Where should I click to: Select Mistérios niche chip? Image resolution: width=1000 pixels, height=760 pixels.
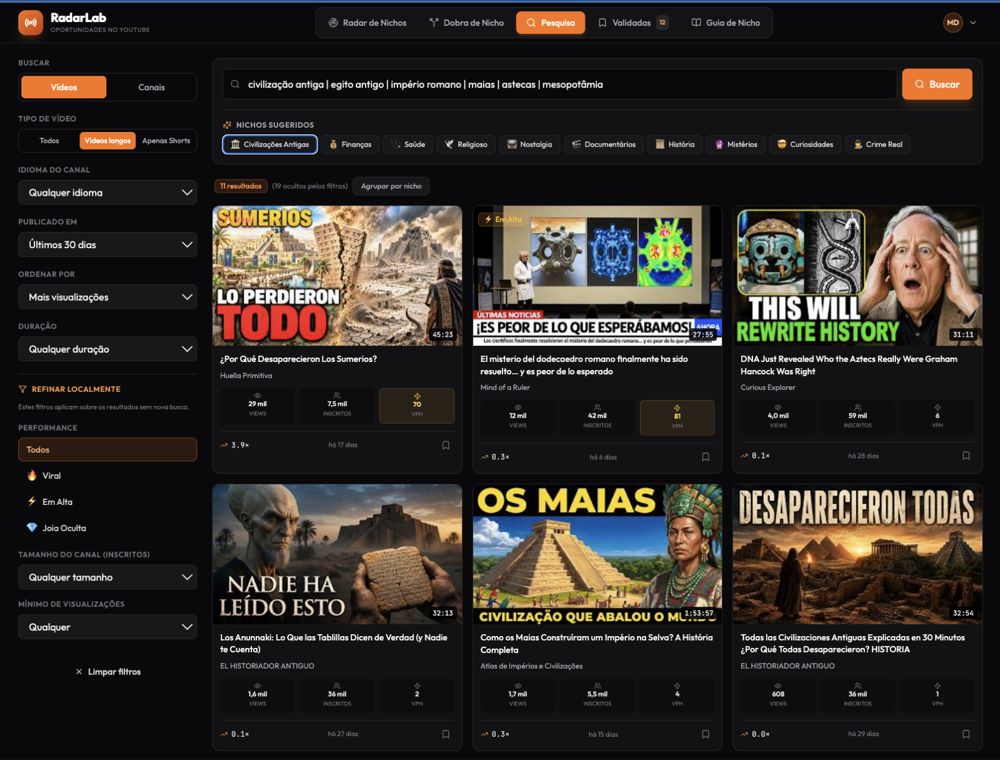736,144
